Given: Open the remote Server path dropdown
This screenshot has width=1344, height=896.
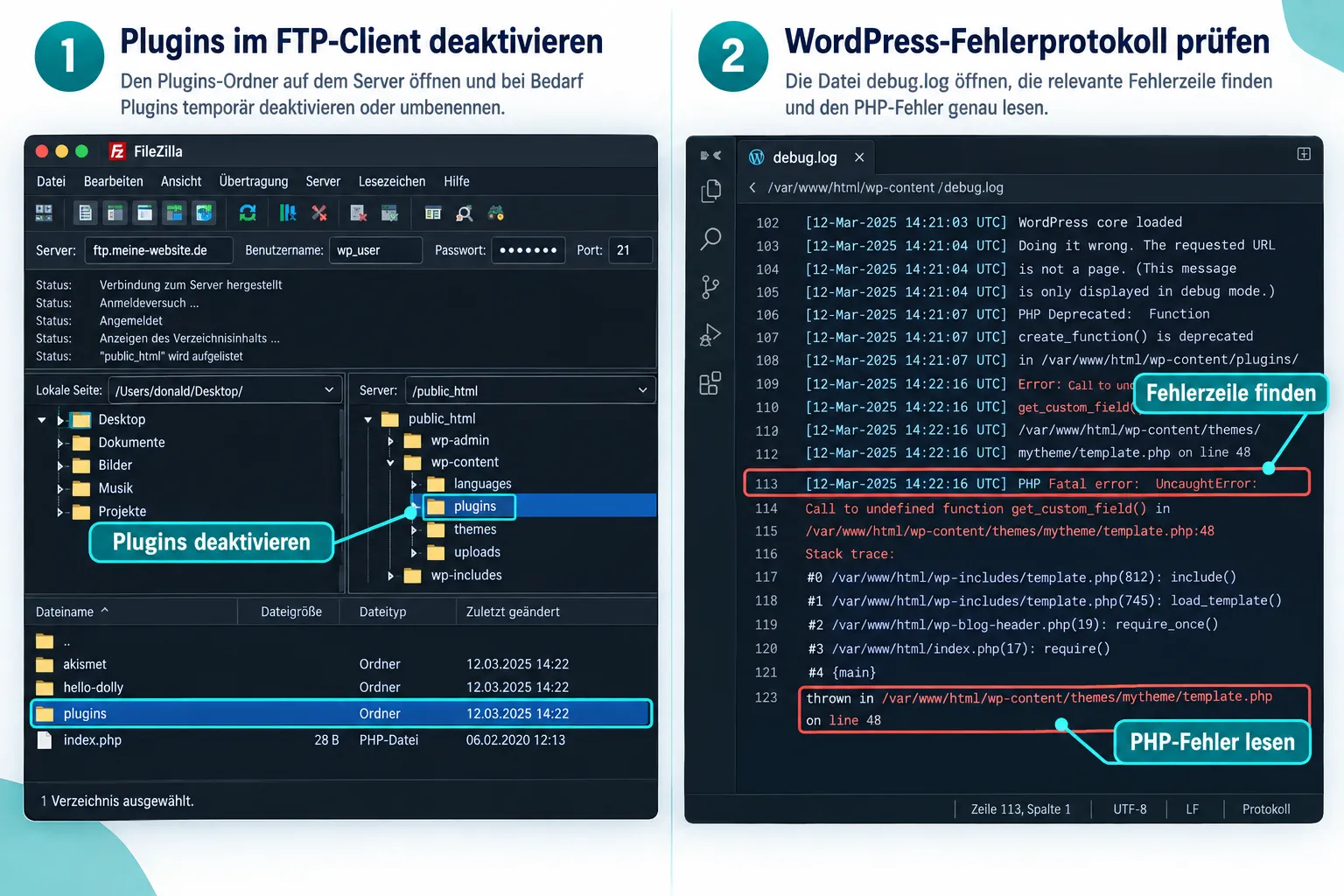Looking at the screenshot, I should (x=642, y=390).
